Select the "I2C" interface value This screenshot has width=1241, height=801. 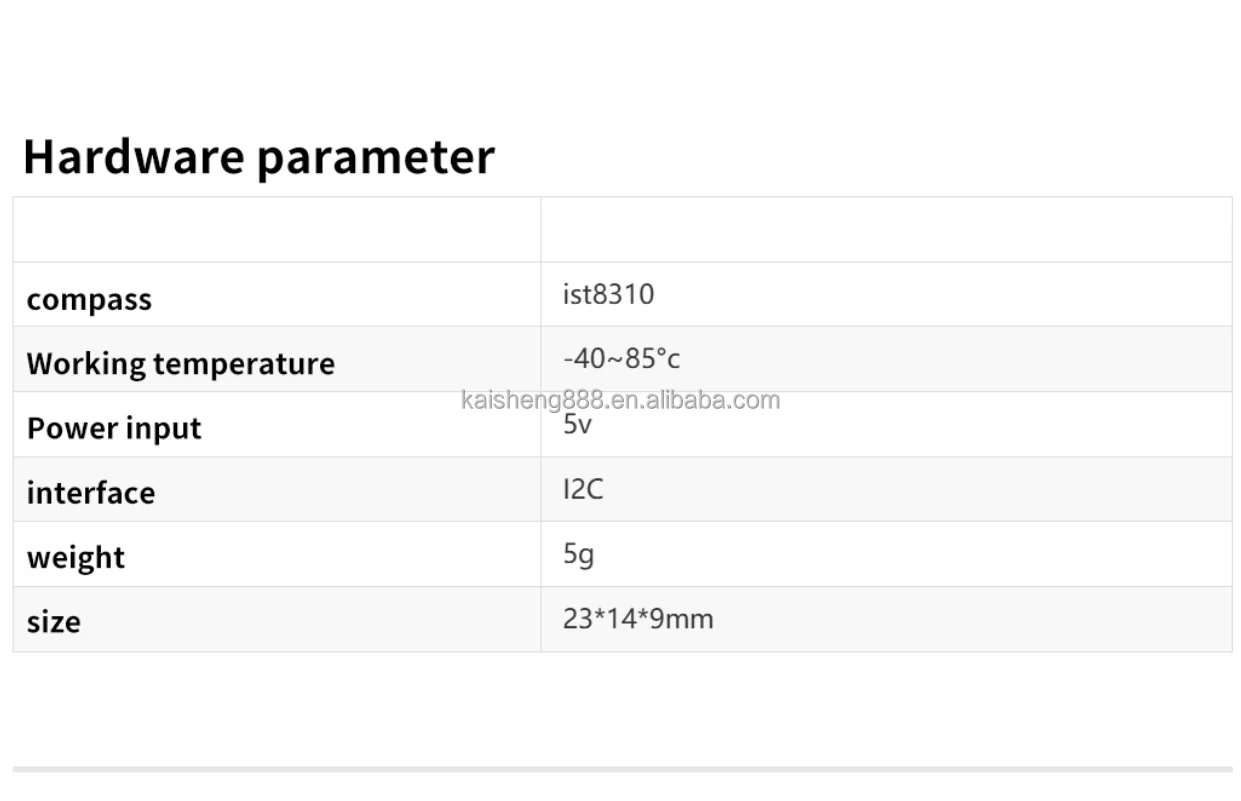583,490
